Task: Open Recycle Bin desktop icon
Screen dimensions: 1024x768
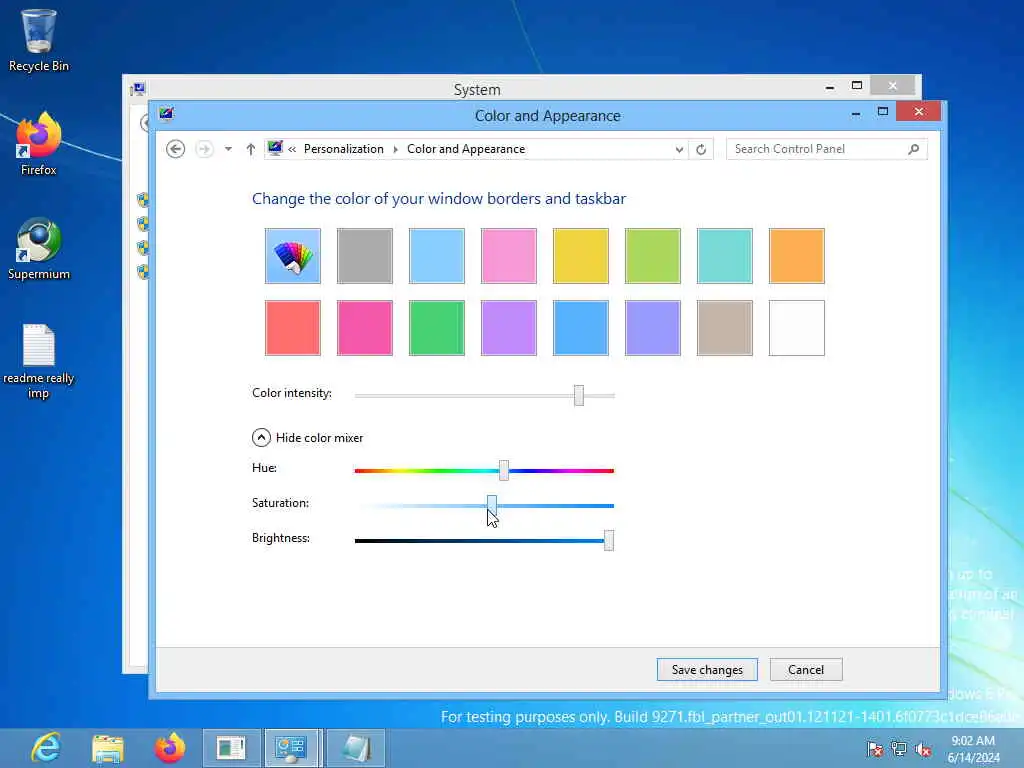Action: (x=39, y=40)
